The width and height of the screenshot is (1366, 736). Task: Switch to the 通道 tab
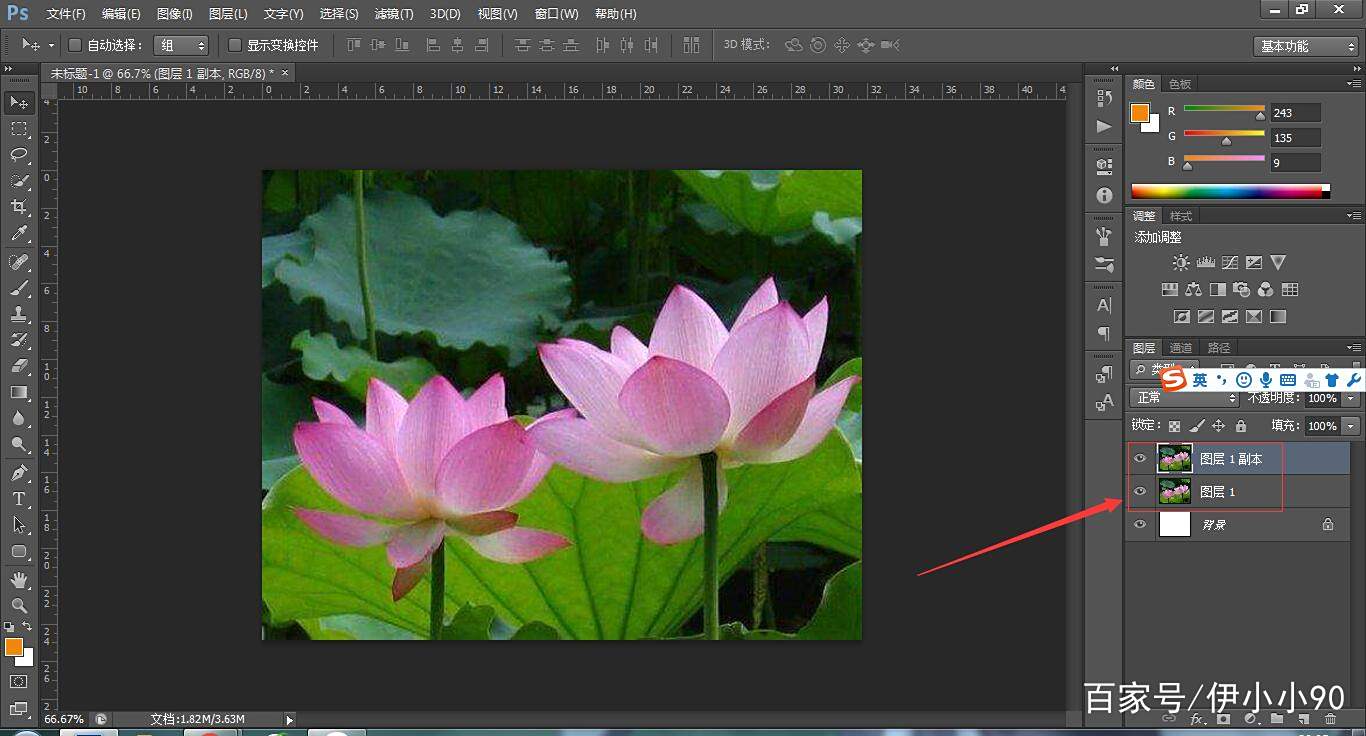pyautogui.click(x=1181, y=348)
